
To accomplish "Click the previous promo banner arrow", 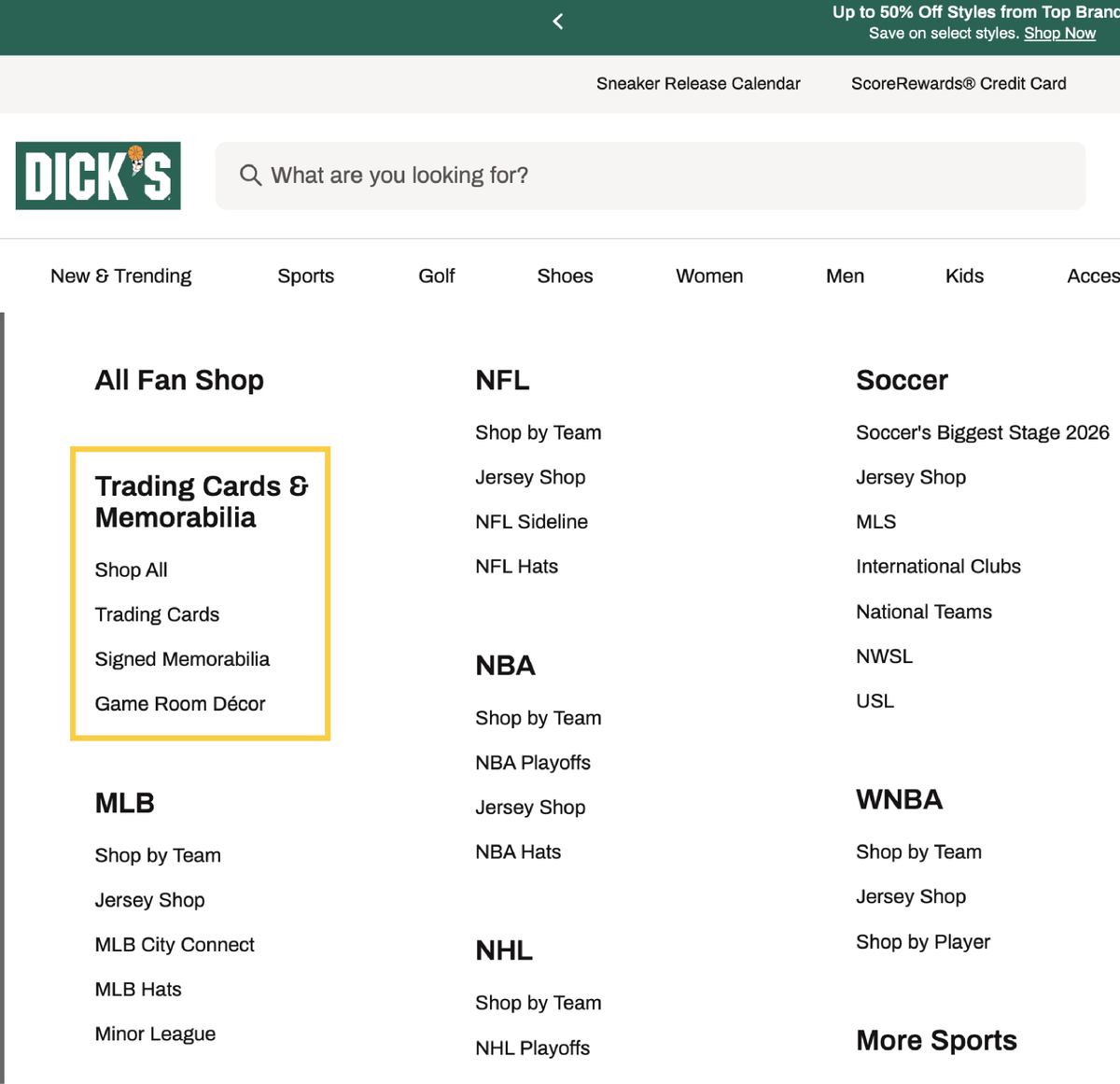I will point(558,21).
